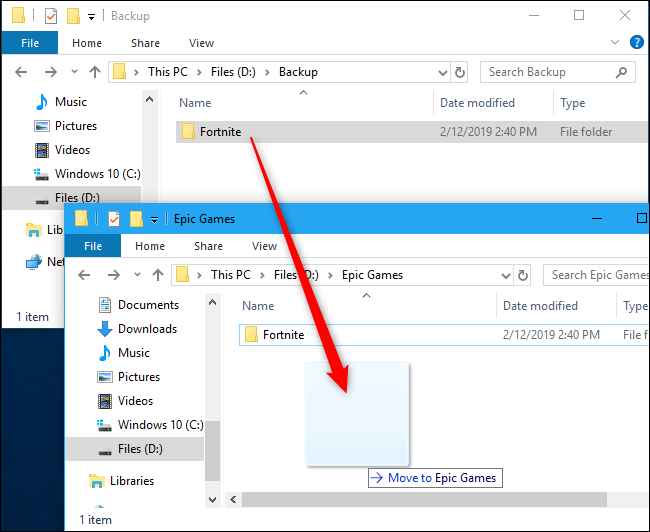Sort by Date modified in Backup window
Viewport: 650px width, 532px height.
(x=477, y=103)
